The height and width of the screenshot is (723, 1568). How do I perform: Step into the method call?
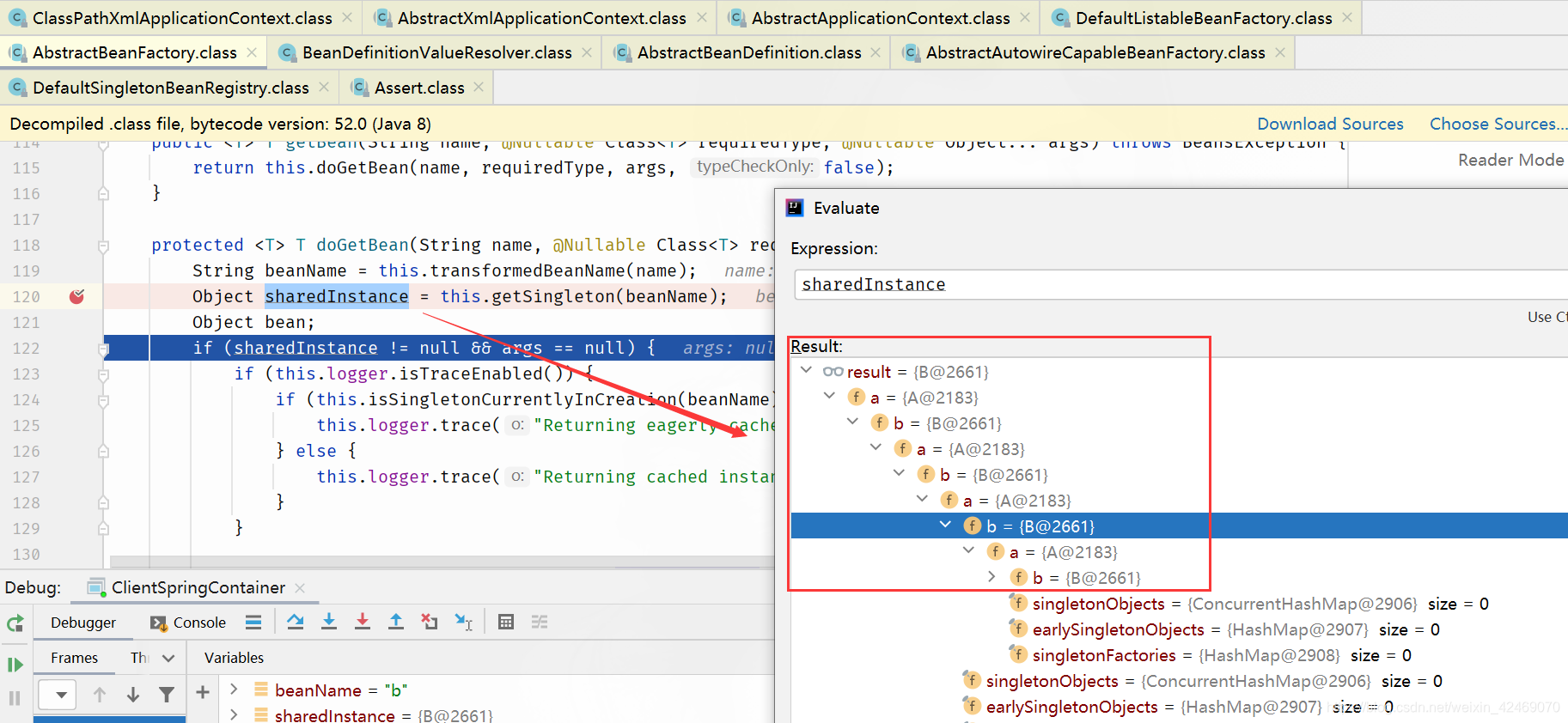(x=329, y=623)
